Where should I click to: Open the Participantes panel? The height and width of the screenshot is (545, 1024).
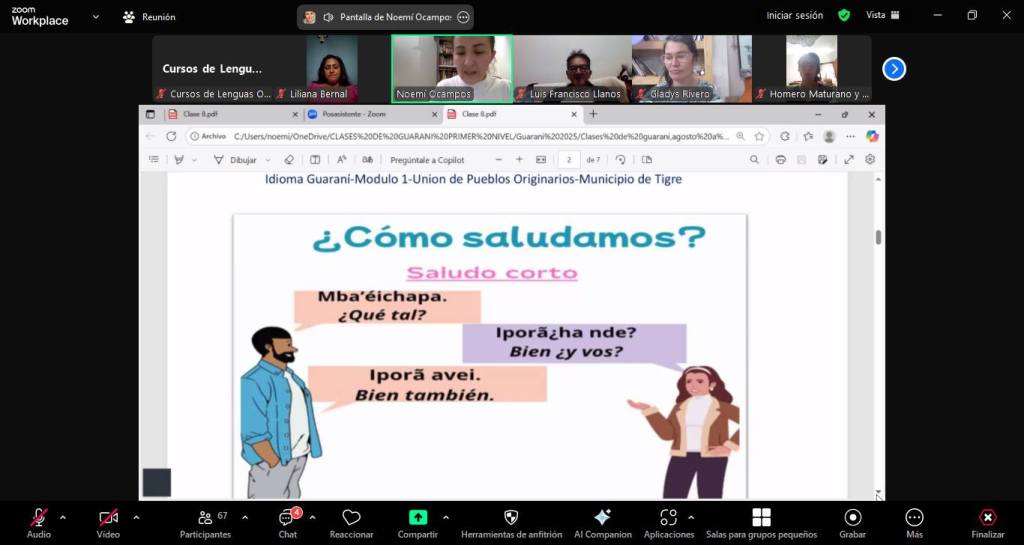[x=205, y=523]
